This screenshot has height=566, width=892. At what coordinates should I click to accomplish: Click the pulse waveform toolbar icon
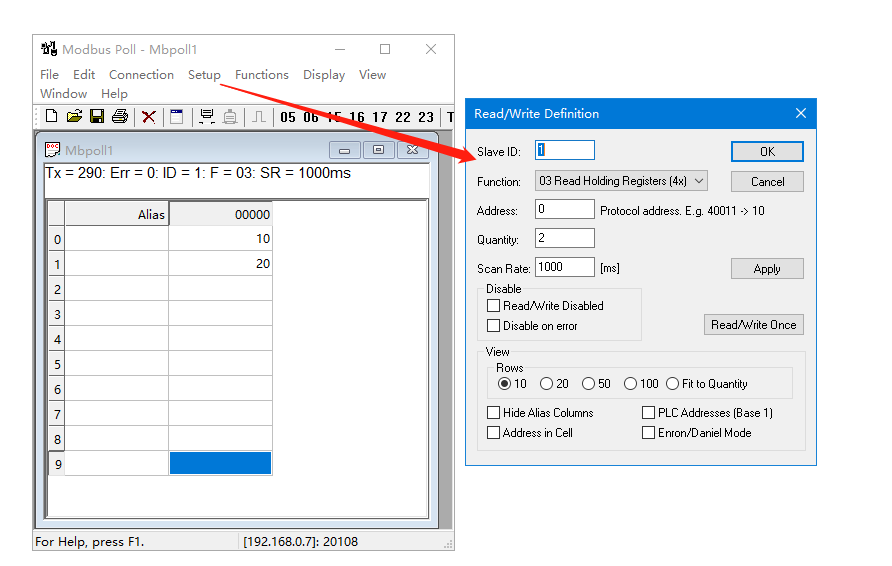(258, 117)
